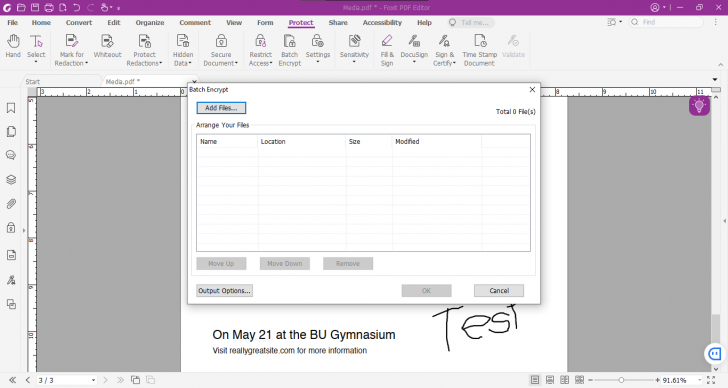This screenshot has height=388, width=728.
Task: Switch to continuous facing view
Action: point(579,380)
